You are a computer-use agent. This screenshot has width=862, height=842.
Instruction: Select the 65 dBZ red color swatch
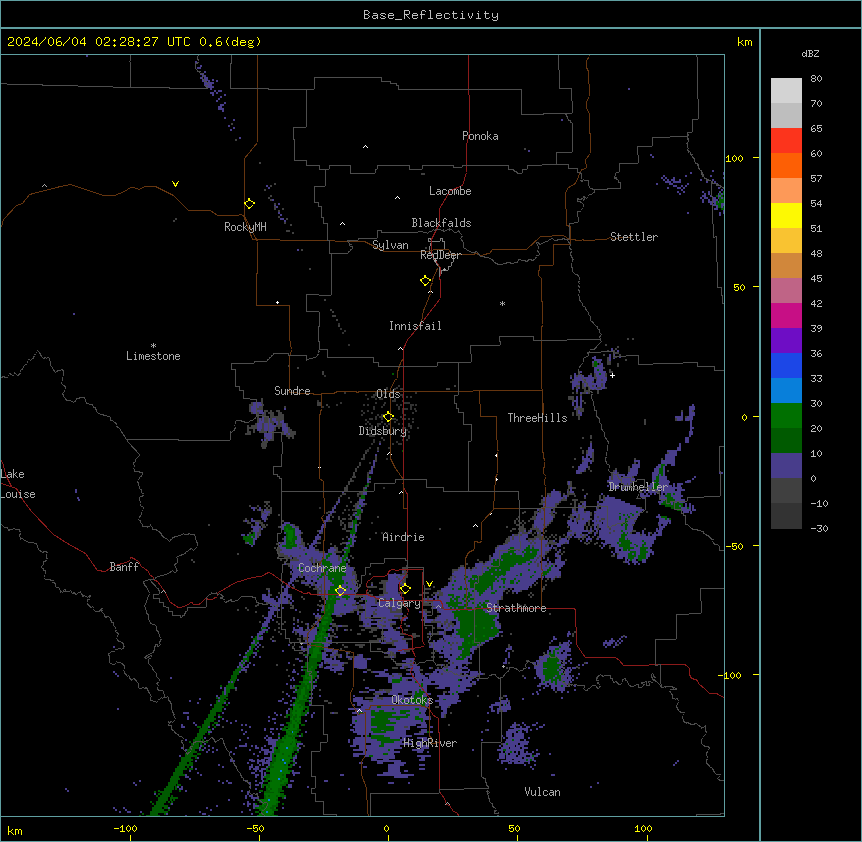click(786, 141)
